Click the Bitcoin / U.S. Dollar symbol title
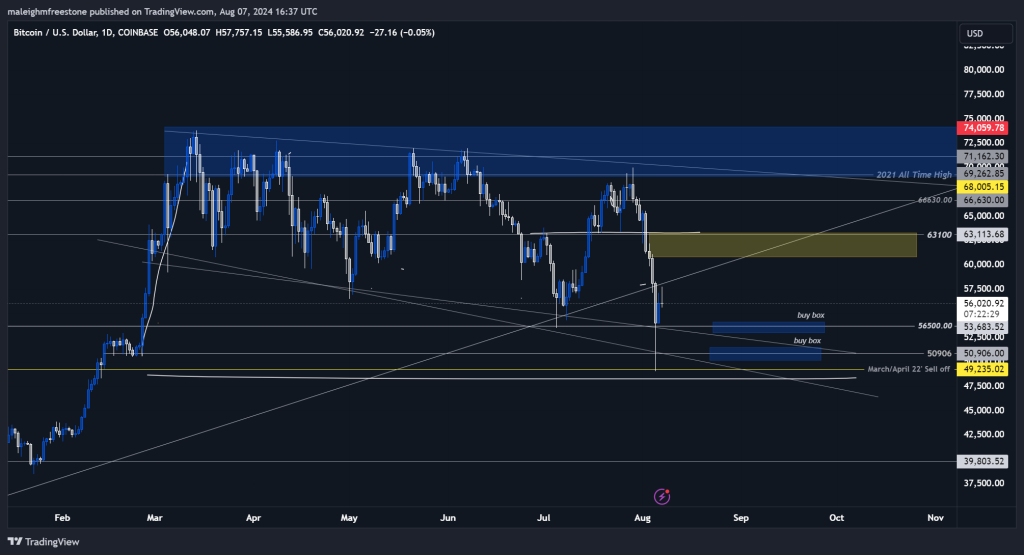 click(55, 33)
